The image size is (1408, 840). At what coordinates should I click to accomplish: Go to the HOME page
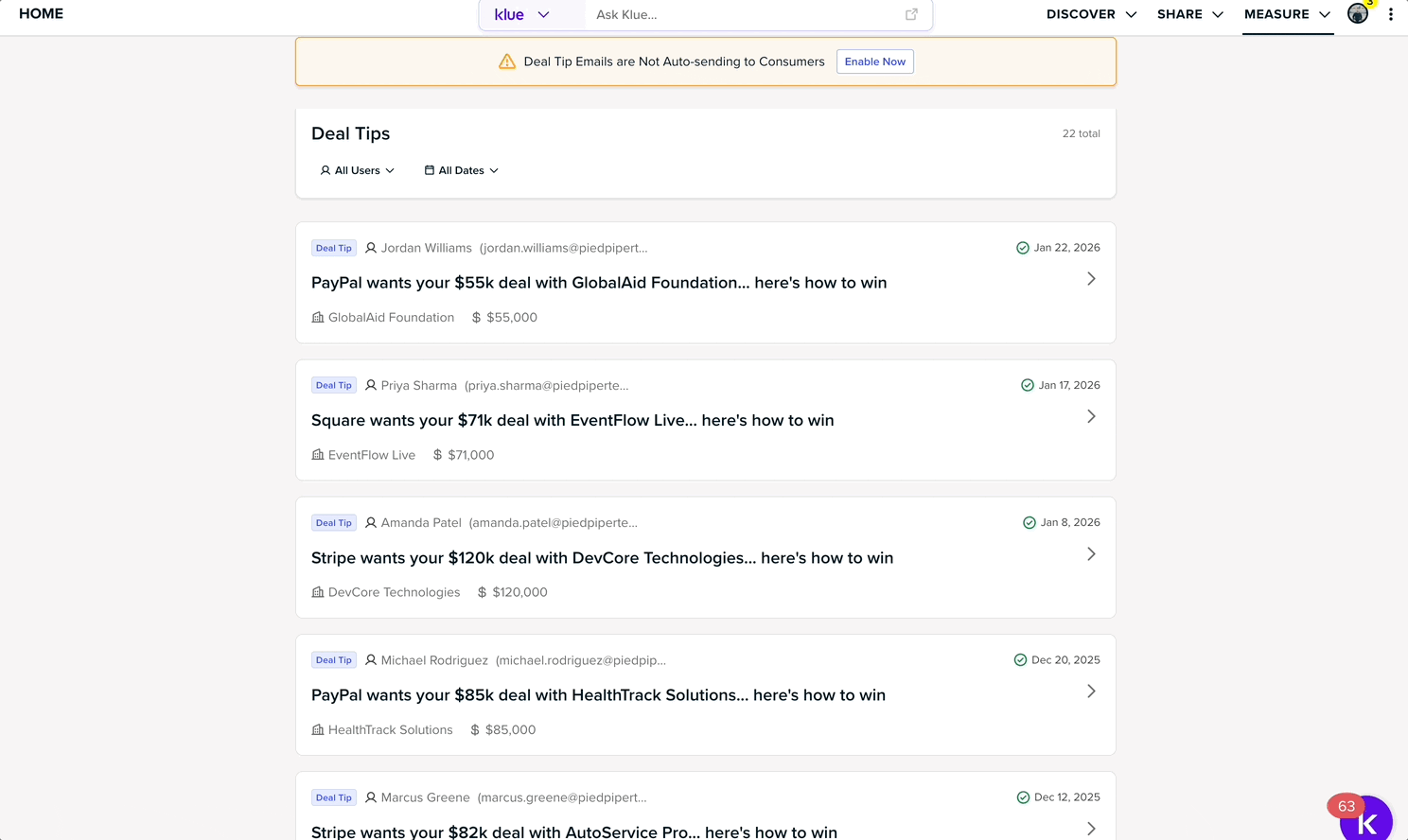tap(42, 14)
